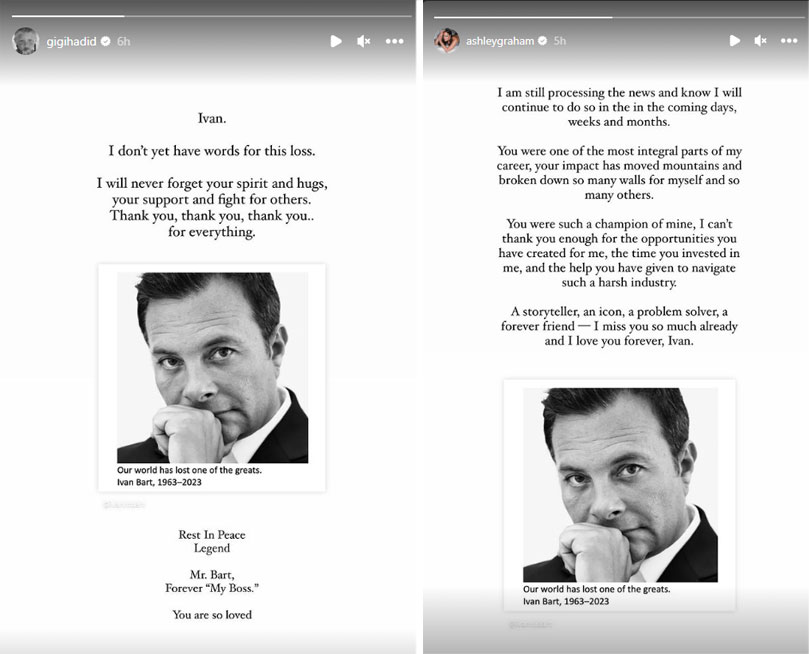Toggle mute on gigihadid's story
This screenshot has height=654, width=809.
[x=364, y=41]
